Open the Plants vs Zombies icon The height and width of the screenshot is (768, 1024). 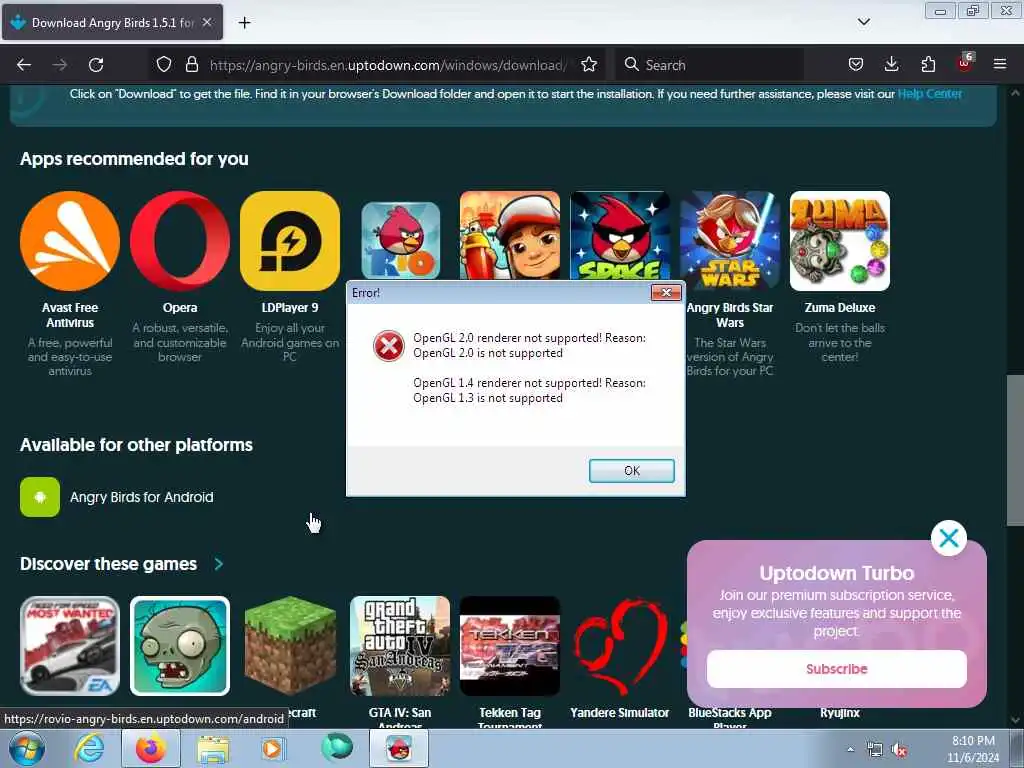pos(180,646)
